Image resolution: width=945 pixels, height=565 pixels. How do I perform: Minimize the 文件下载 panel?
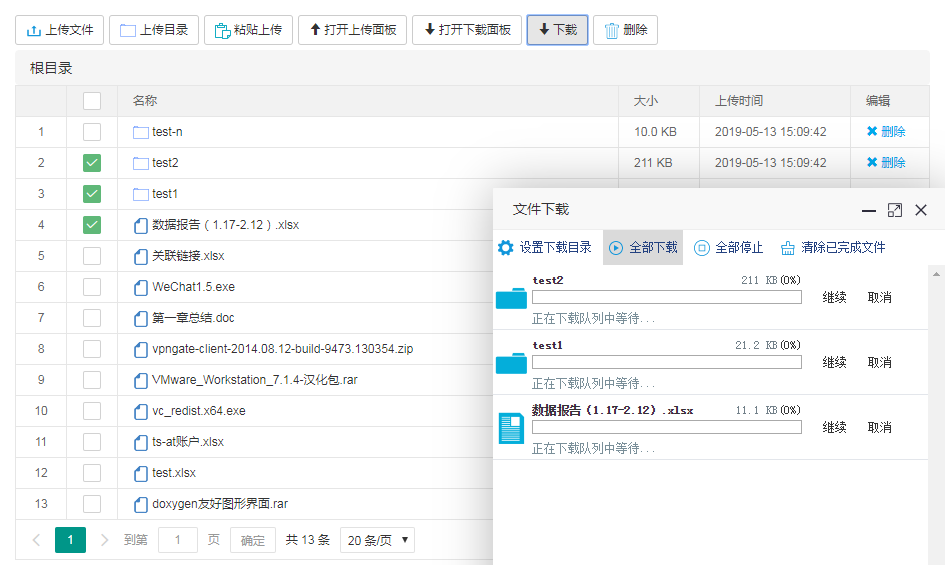tap(868, 210)
